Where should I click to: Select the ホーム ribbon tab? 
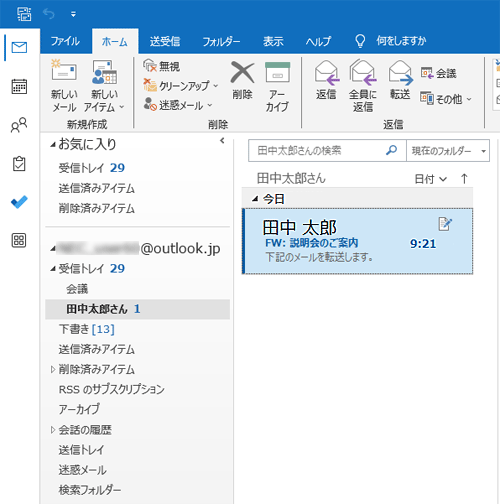click(x=115, y=41)
